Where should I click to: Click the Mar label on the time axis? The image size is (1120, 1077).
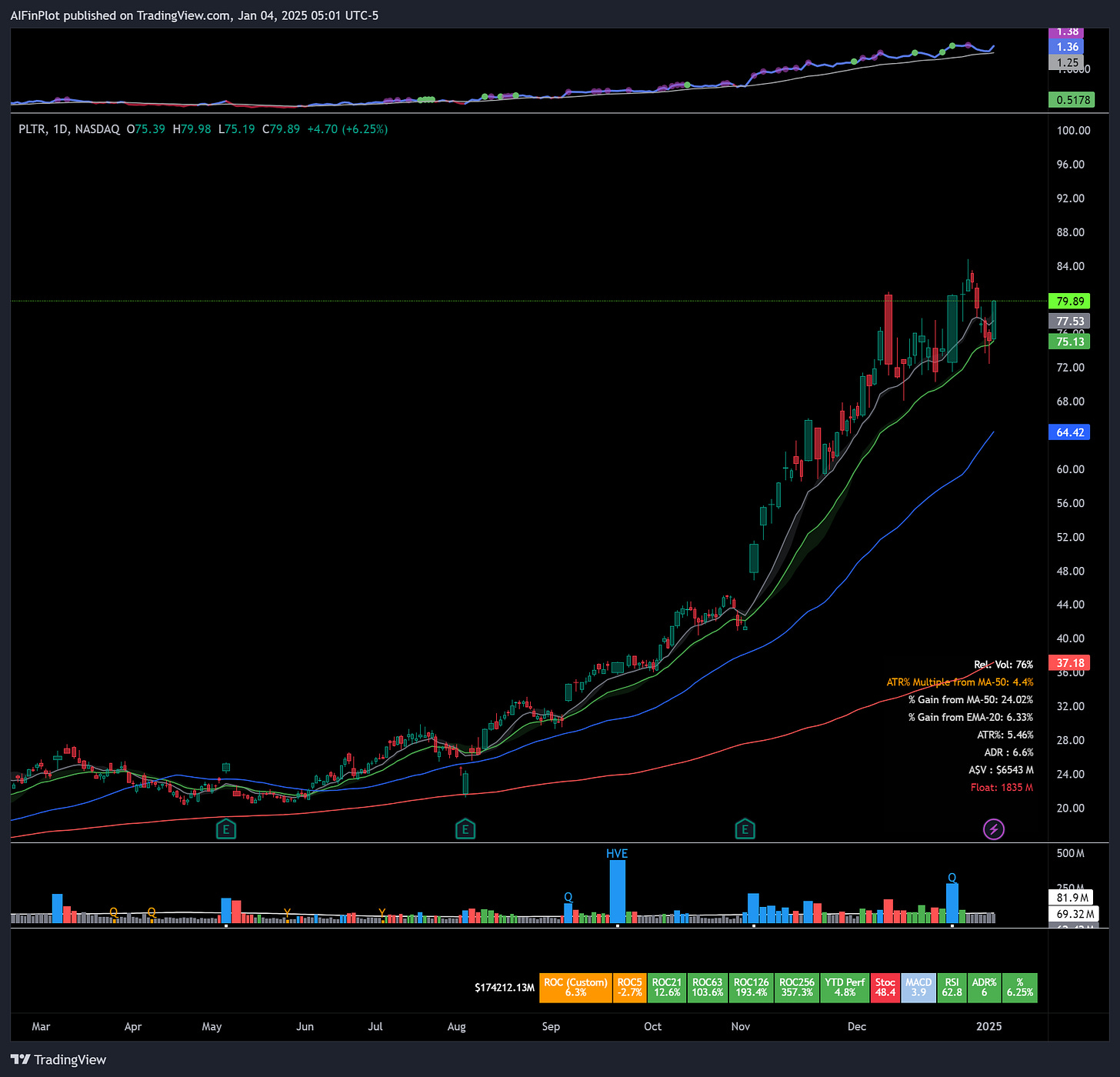point(41,1027)
